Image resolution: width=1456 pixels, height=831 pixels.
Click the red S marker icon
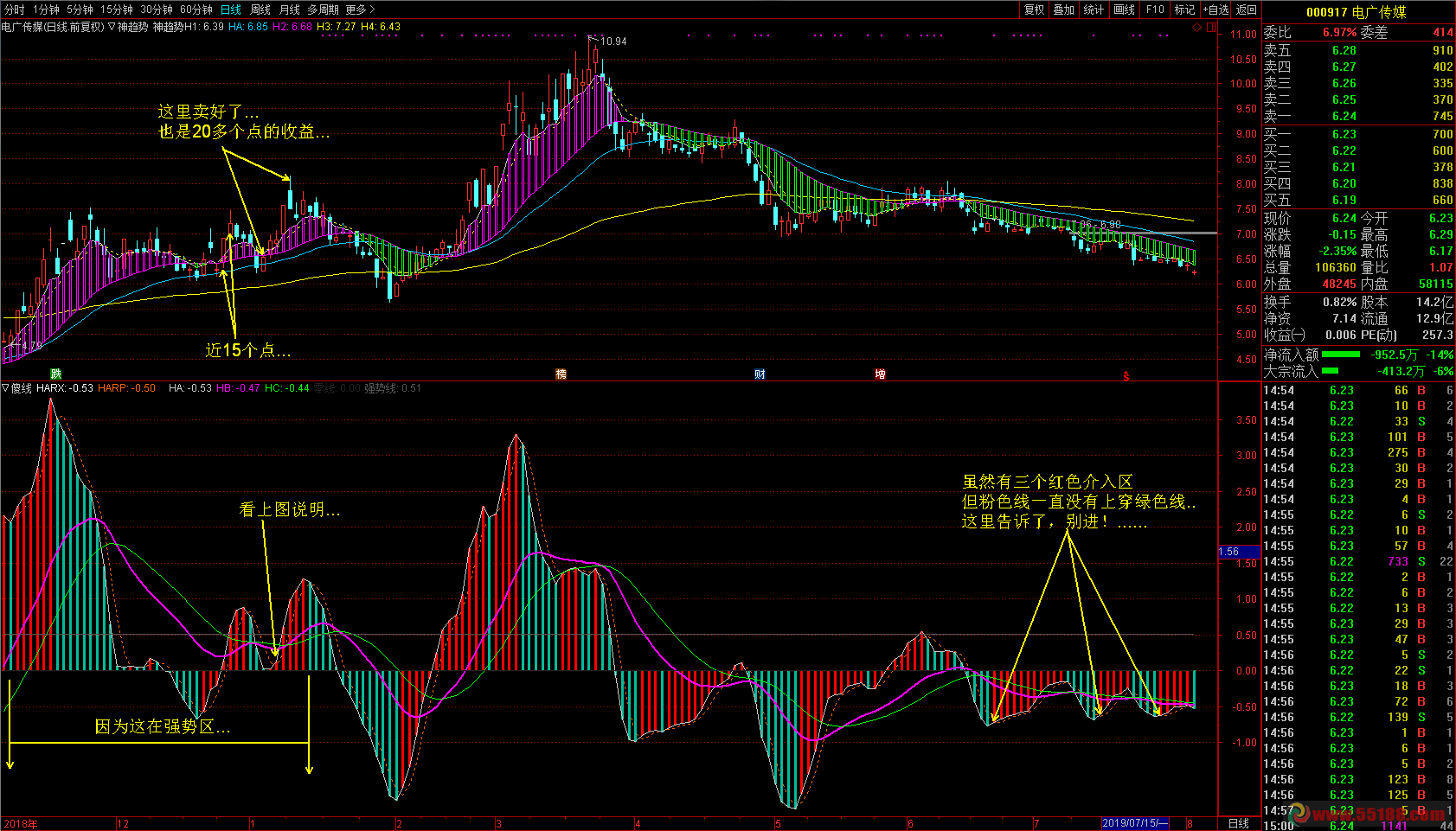pos(1126,376)
